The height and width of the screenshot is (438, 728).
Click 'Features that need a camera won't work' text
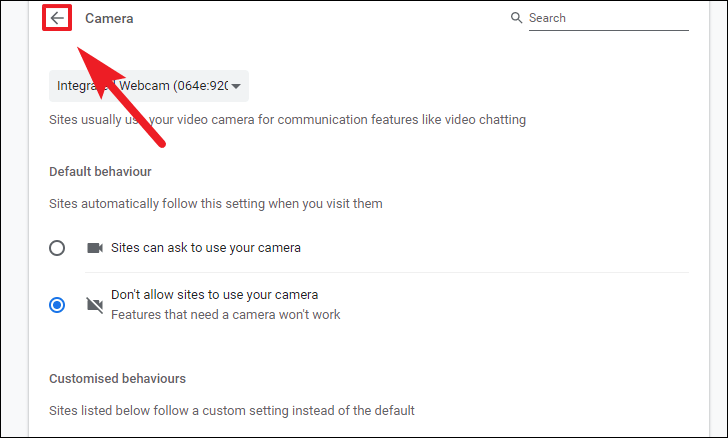click(226, 315)
